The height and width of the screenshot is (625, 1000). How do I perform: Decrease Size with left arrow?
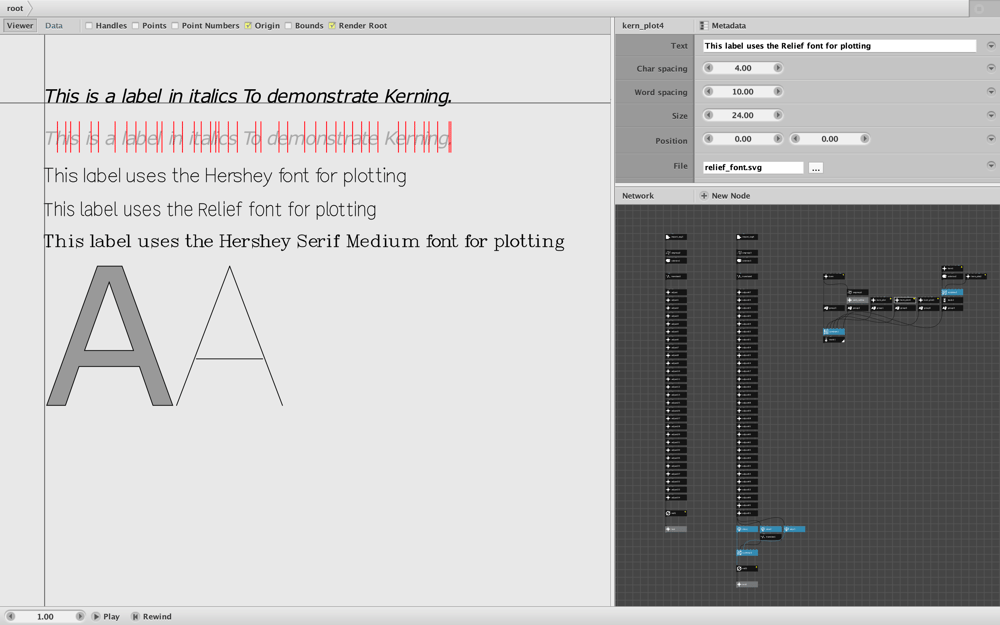click(x=709, y=115)
